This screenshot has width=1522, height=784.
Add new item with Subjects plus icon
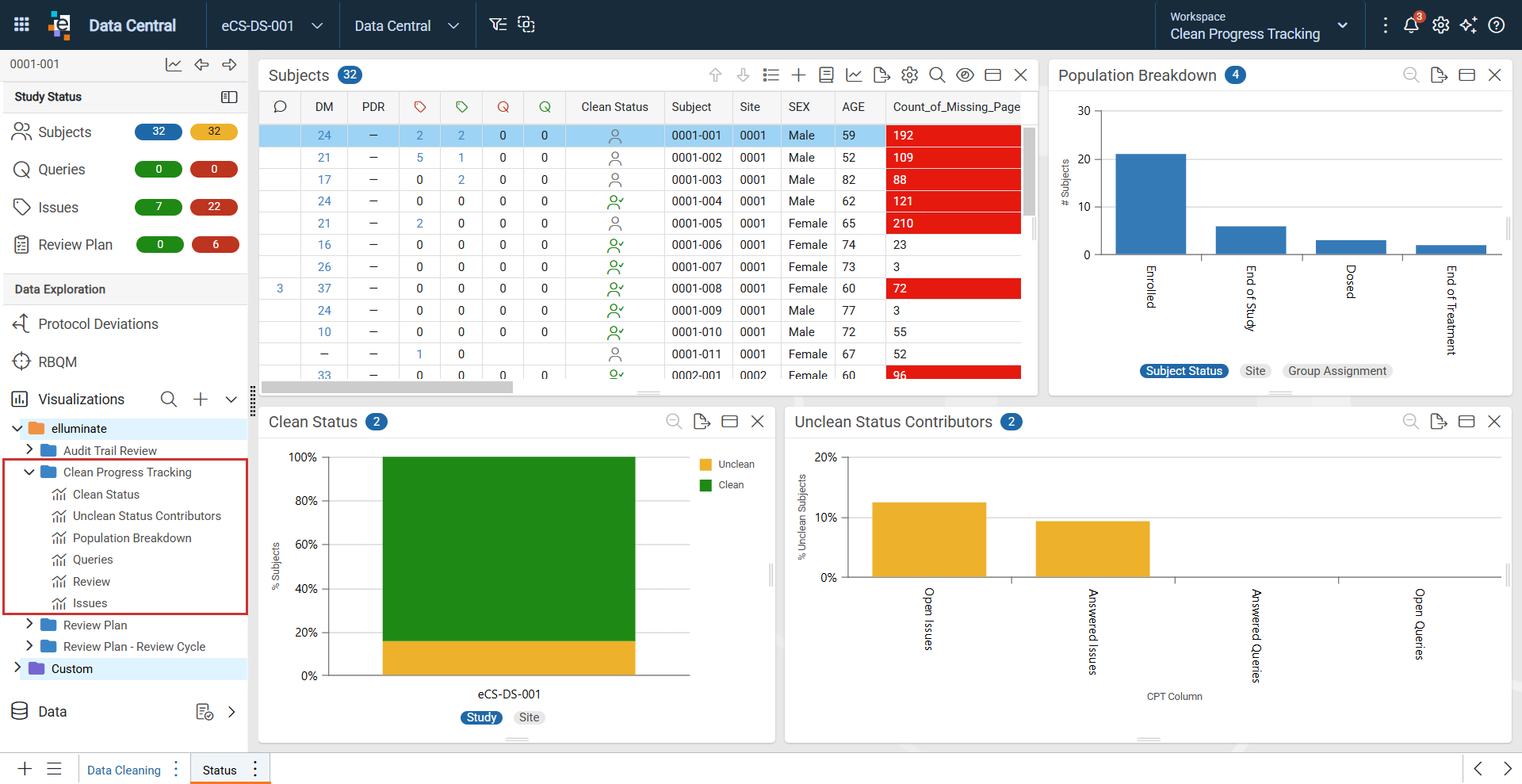(x=798, y=75)
